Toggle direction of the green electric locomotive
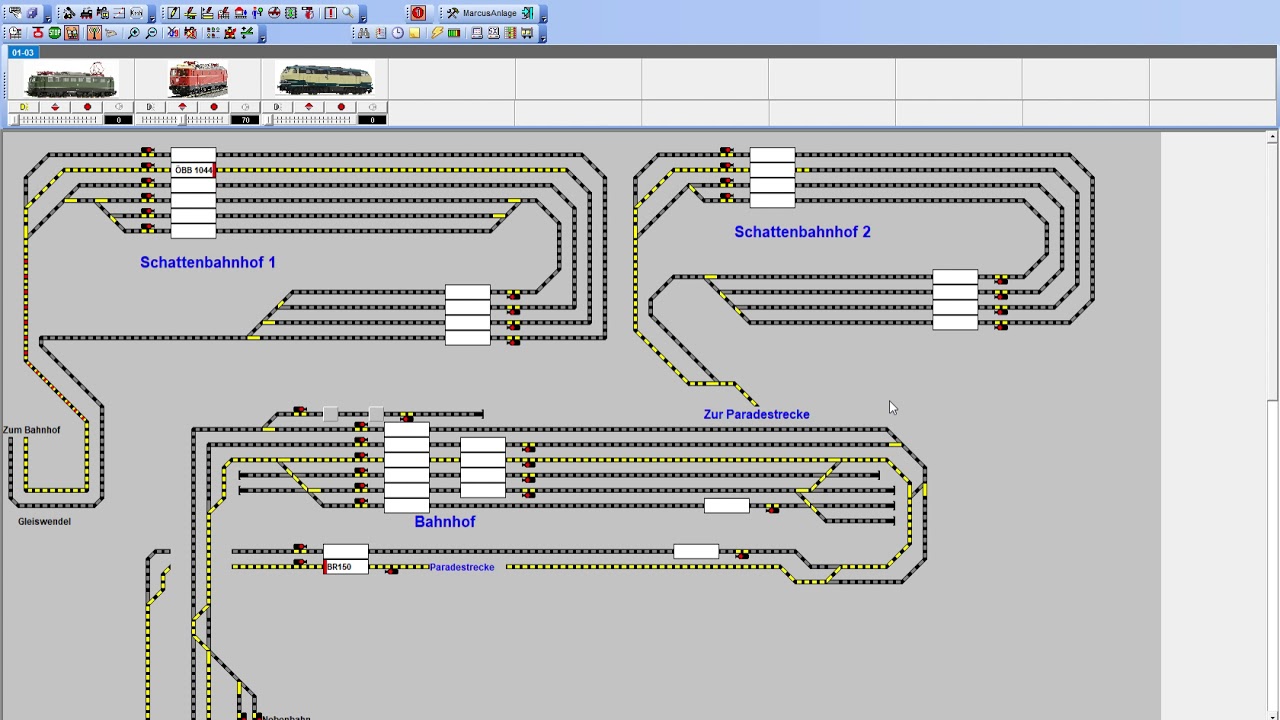 55,107
